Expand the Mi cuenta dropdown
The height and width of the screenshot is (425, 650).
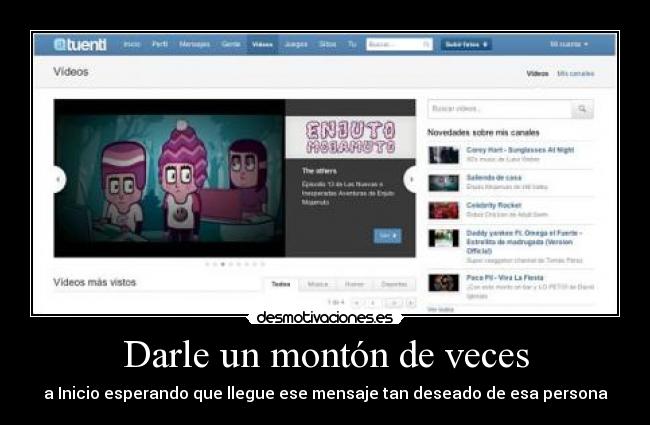[x=569, y=44]
